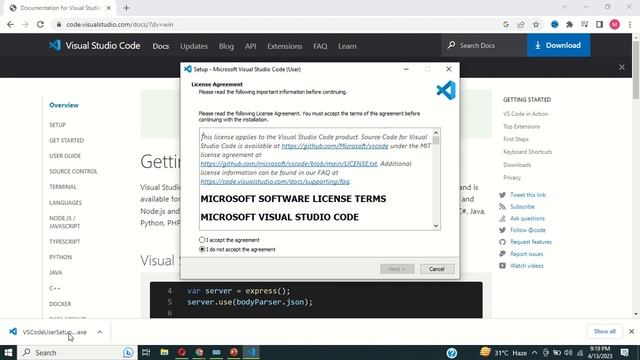Open github.com/Microsoft/vscode link in license text
This screenshot has height=360, width=640.
(335, 146)
